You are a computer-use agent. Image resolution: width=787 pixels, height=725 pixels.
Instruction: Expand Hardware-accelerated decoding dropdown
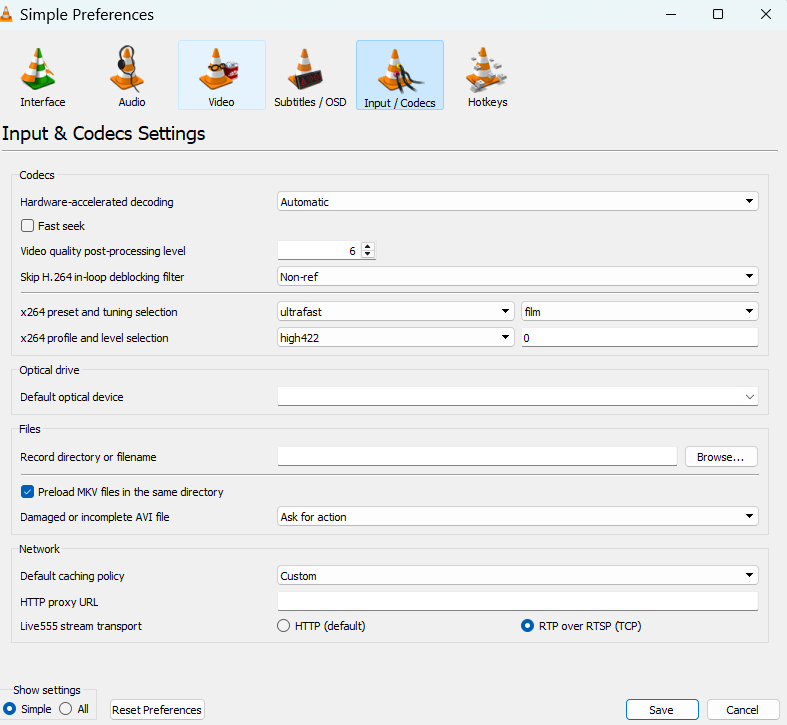(x=517, y=202)
